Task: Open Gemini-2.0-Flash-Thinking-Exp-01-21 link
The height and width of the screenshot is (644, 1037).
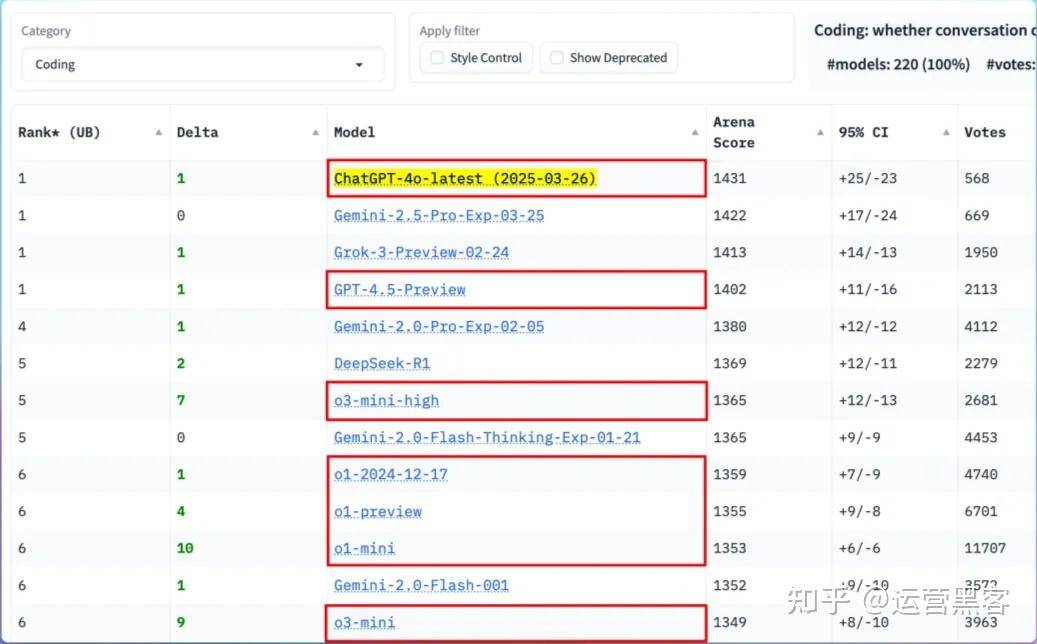Action: coord(487,438)
